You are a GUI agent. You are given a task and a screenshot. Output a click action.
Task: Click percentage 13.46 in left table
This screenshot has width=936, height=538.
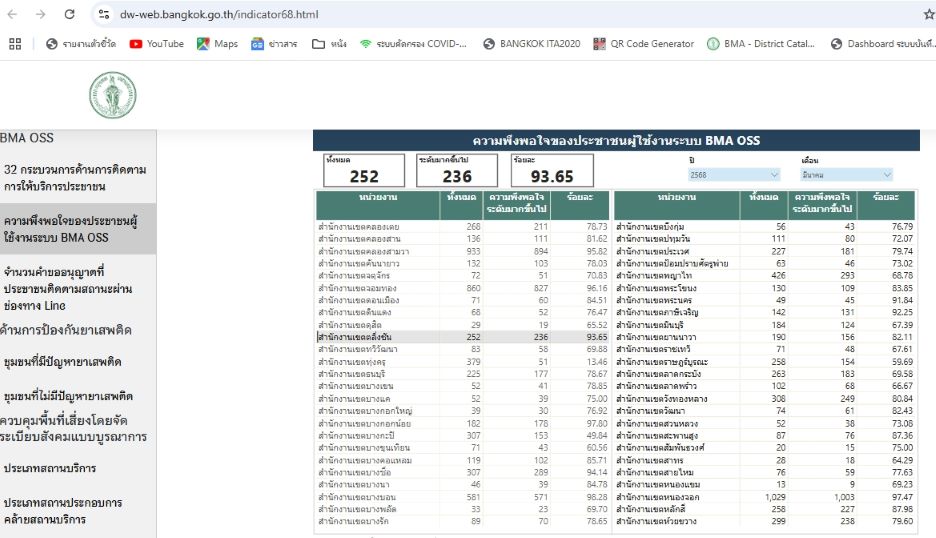tap(597, 361)
